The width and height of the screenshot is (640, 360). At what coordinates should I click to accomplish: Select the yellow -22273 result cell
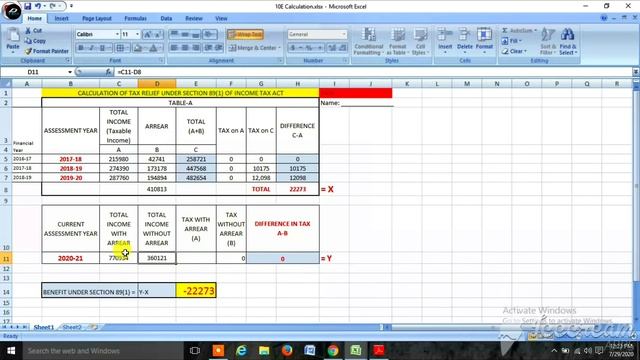[x=196, y=290]
